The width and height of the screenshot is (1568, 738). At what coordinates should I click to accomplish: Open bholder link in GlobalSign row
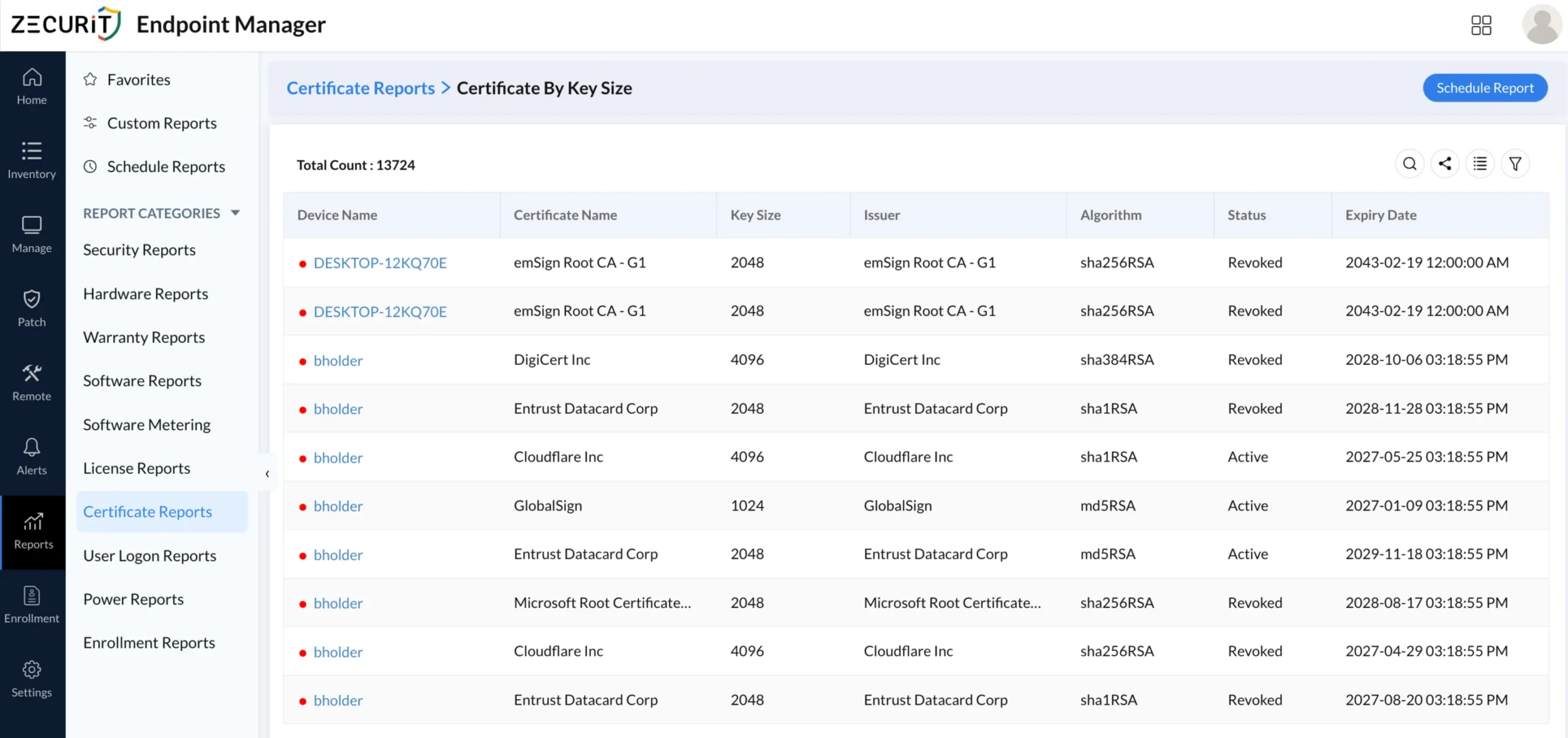tap(338, 506)
